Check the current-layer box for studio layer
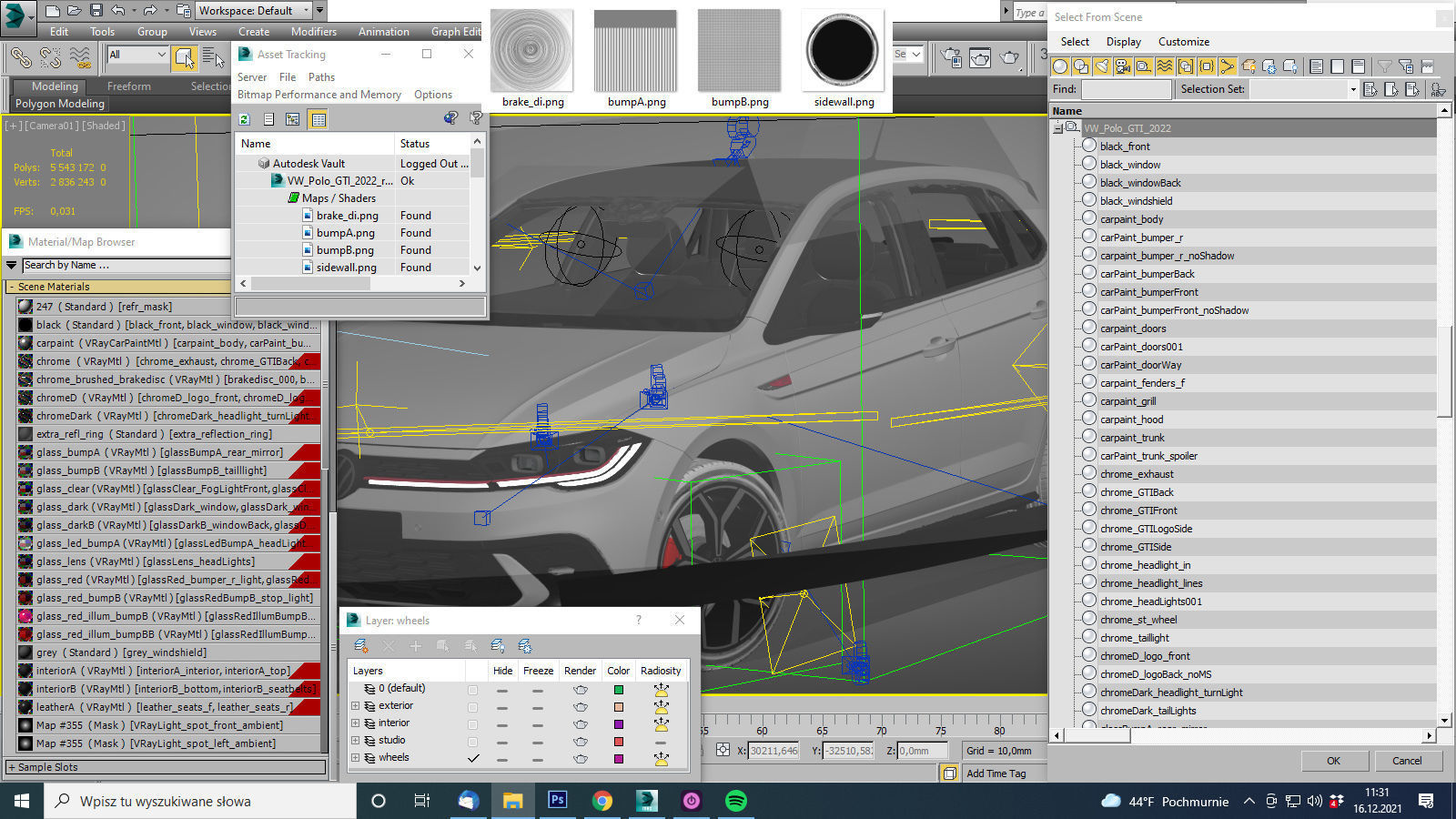 click(x=472, y=742)
